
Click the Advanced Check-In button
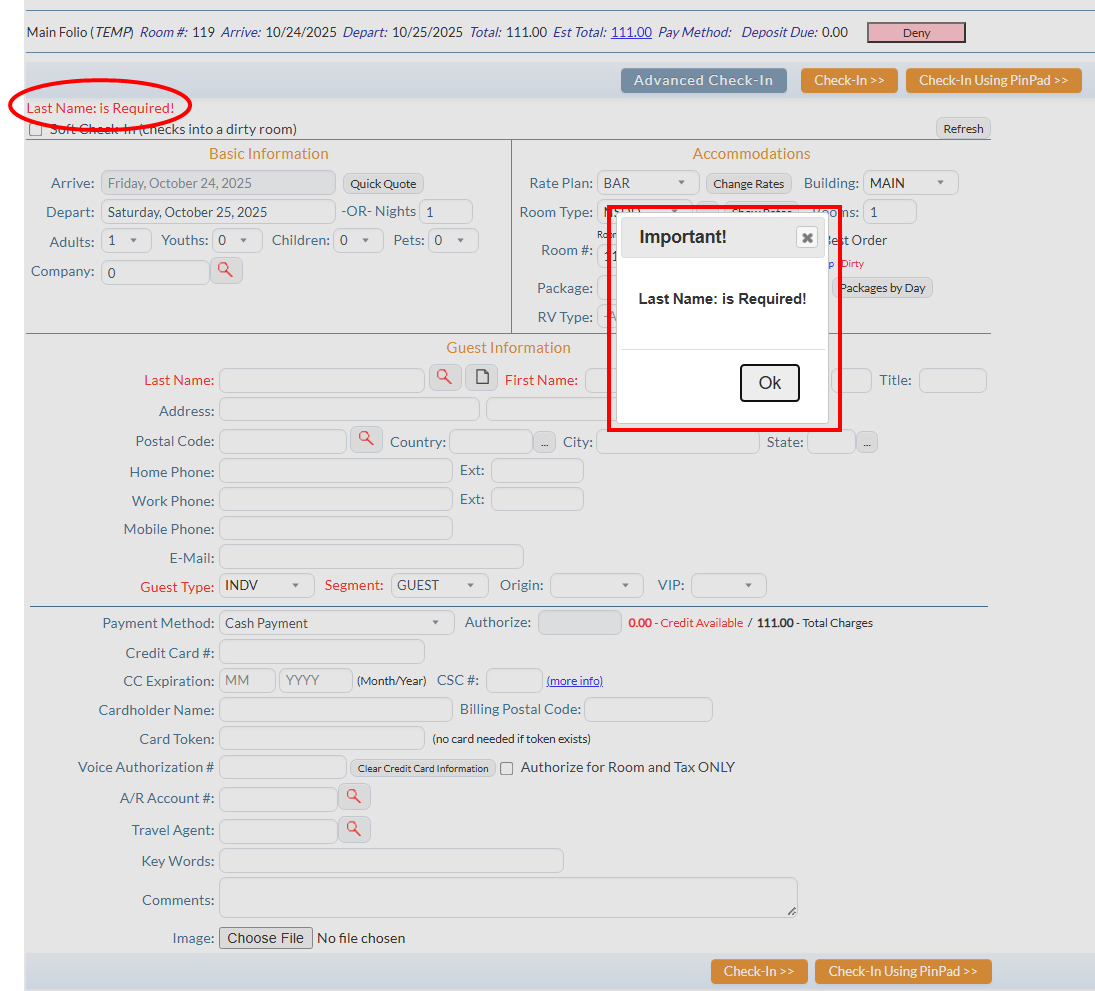click(x=703, y=81)
